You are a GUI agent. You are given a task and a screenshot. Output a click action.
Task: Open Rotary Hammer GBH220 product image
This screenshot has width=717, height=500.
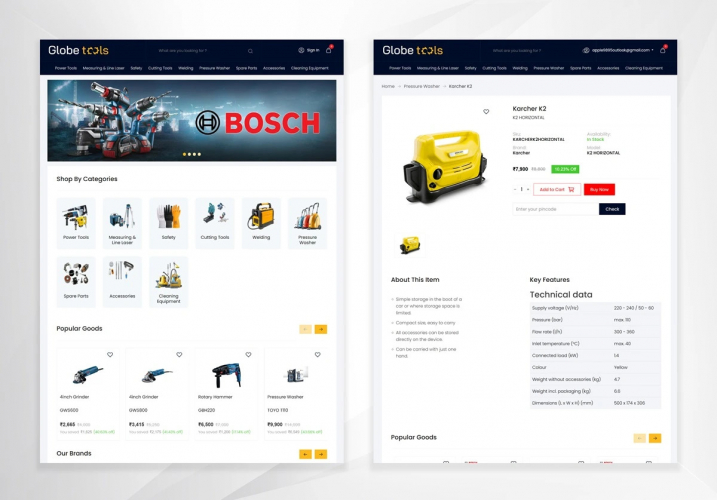(226, 375)
